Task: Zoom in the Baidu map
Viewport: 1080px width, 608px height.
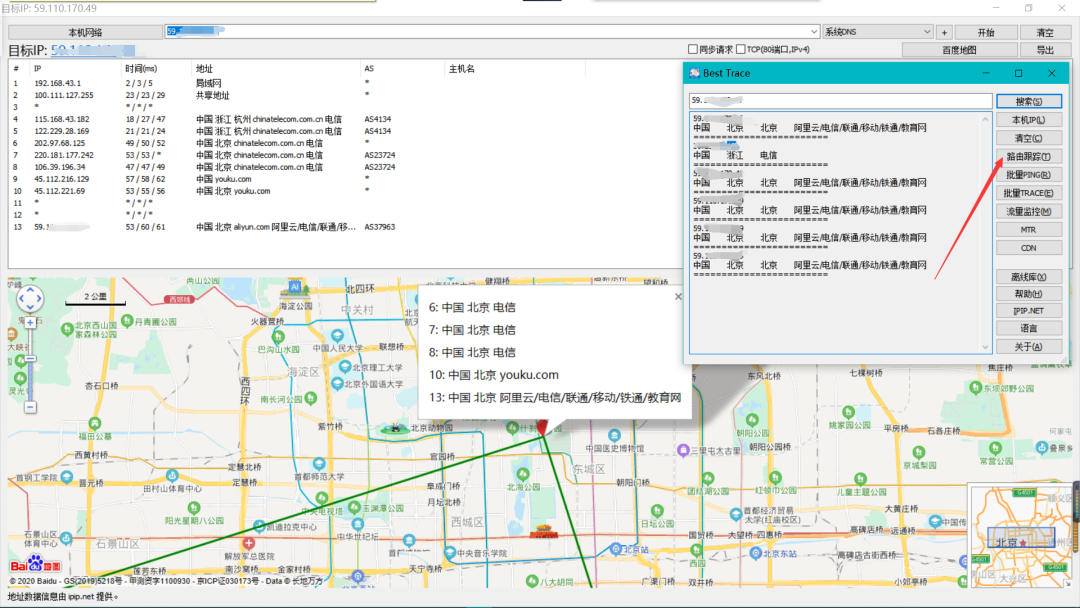Action: coord(30,322)
